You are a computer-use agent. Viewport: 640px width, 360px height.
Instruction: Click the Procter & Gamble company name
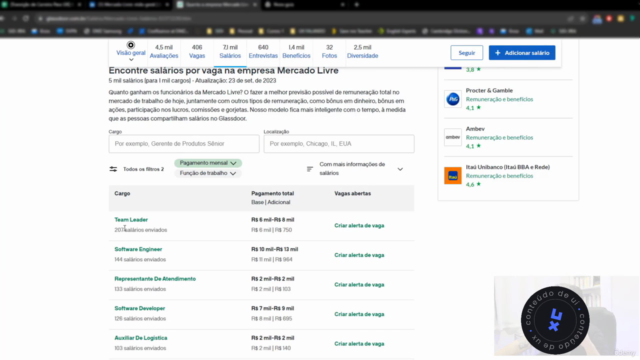489,90
